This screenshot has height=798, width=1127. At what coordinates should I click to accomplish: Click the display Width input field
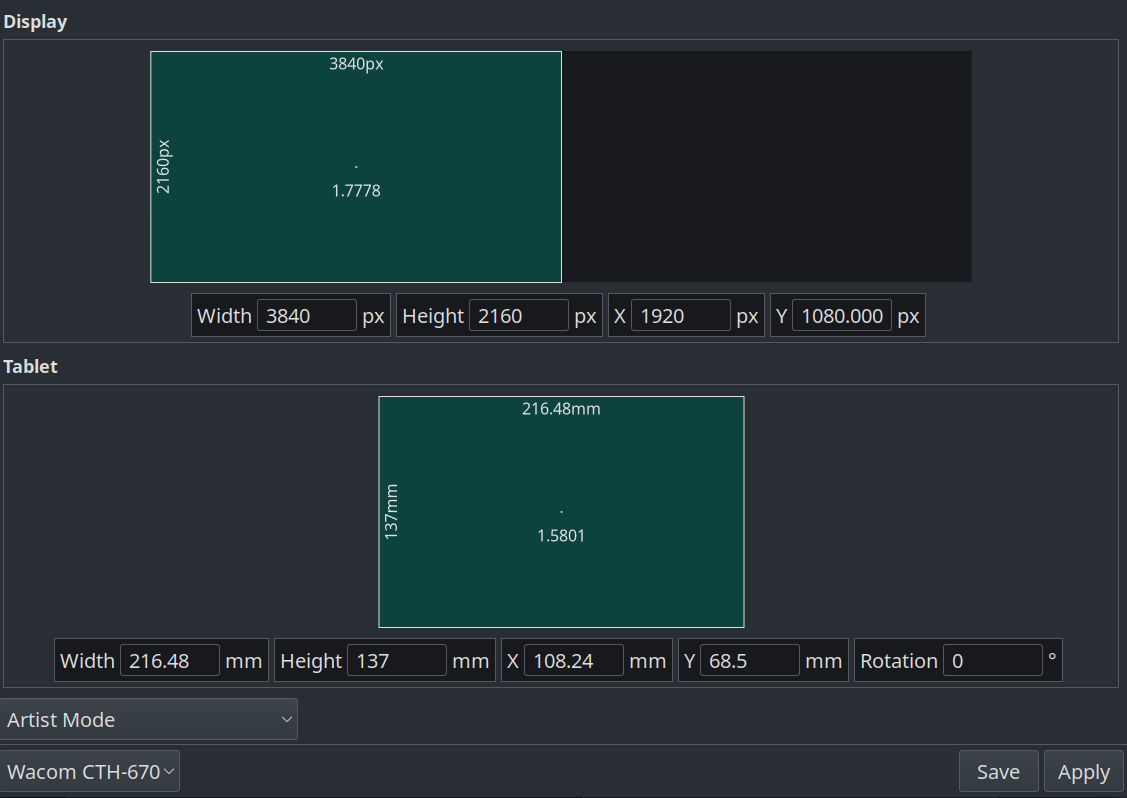tap(306, 315)
